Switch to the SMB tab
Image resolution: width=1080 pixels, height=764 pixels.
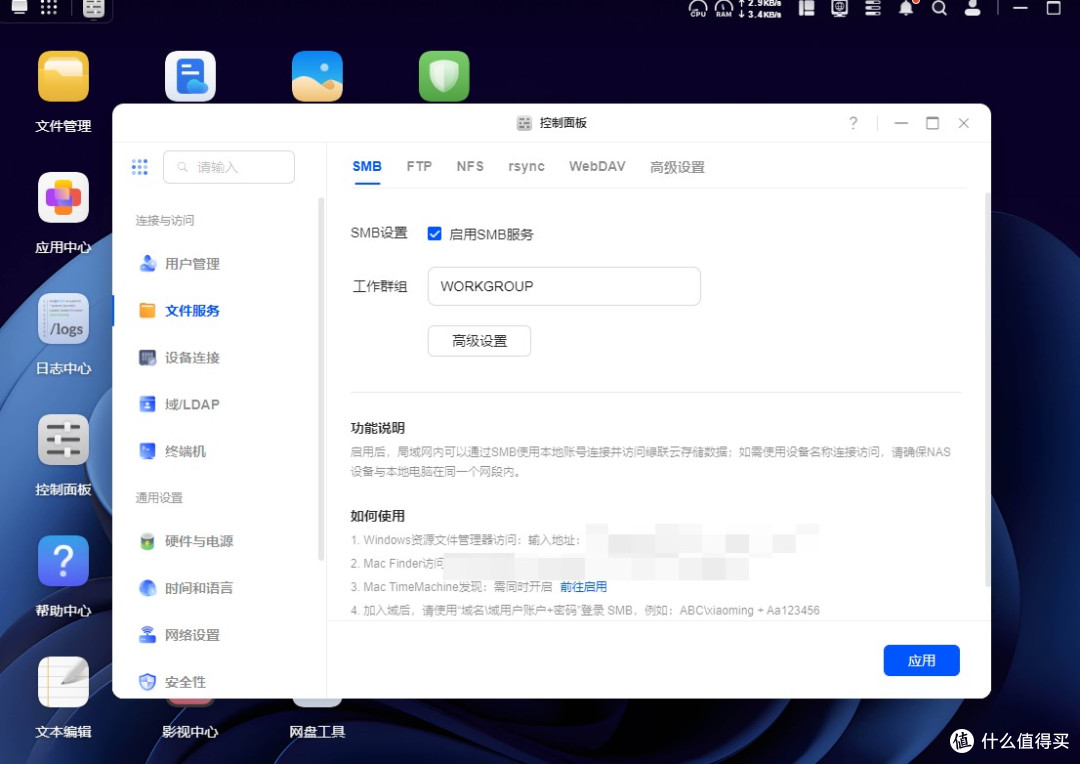367,167
